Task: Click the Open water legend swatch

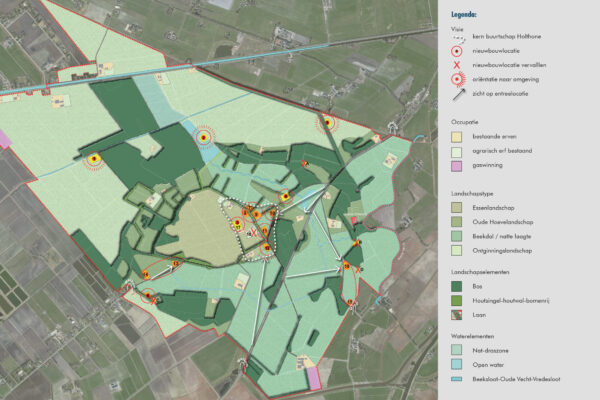Action: click(x=457, y=365)
